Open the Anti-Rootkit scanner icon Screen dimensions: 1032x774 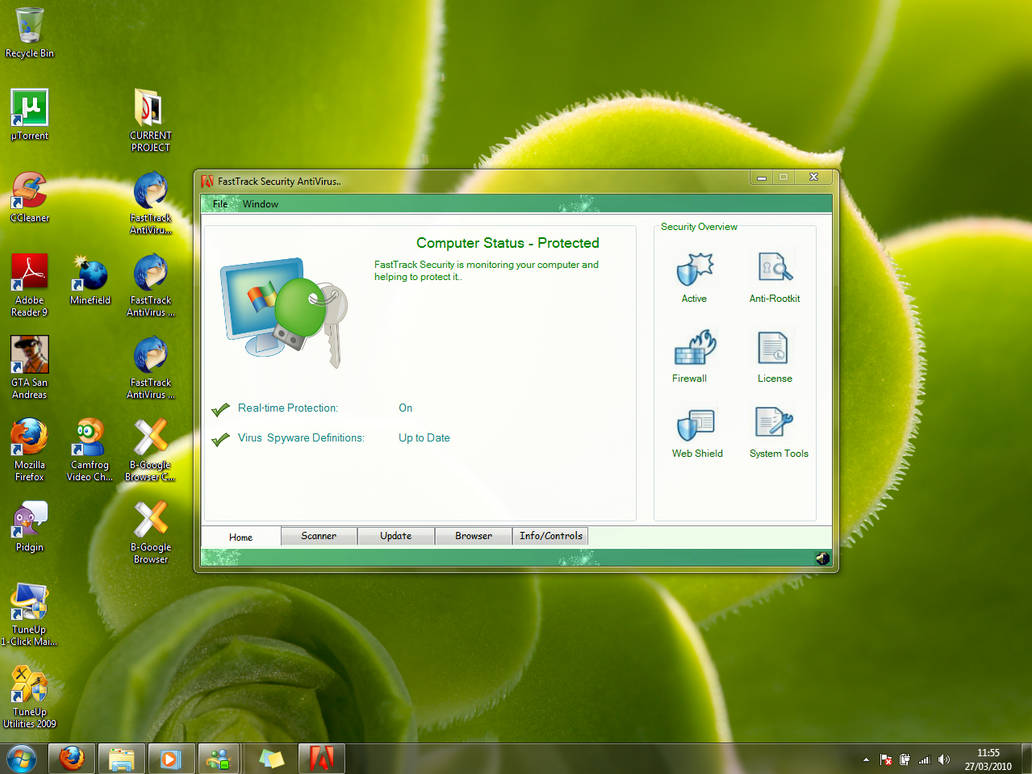[775, 268]
